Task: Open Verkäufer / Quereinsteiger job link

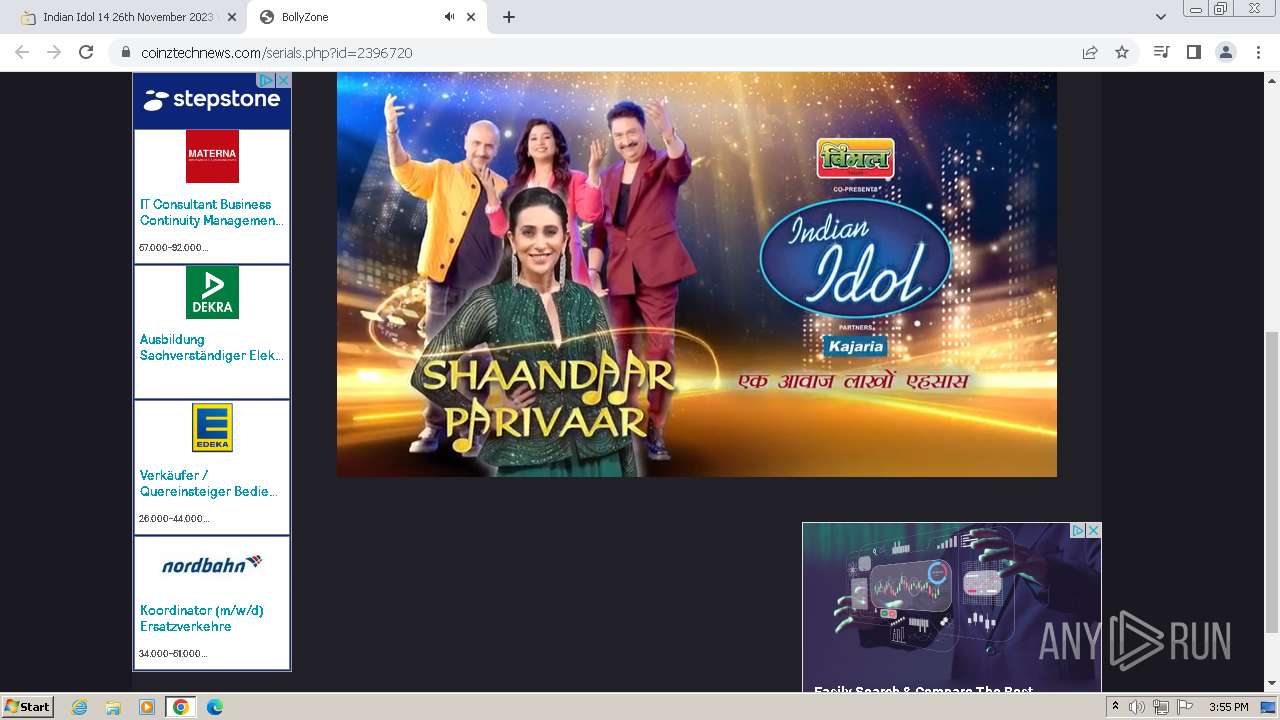Action: coord(209,483)
